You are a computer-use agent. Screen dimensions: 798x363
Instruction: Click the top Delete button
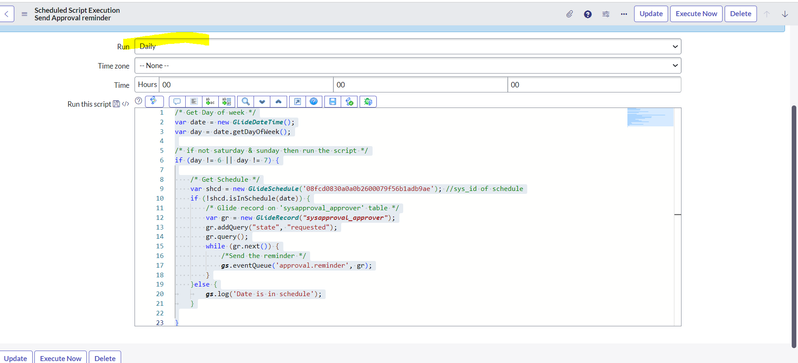tap(740, 14)
